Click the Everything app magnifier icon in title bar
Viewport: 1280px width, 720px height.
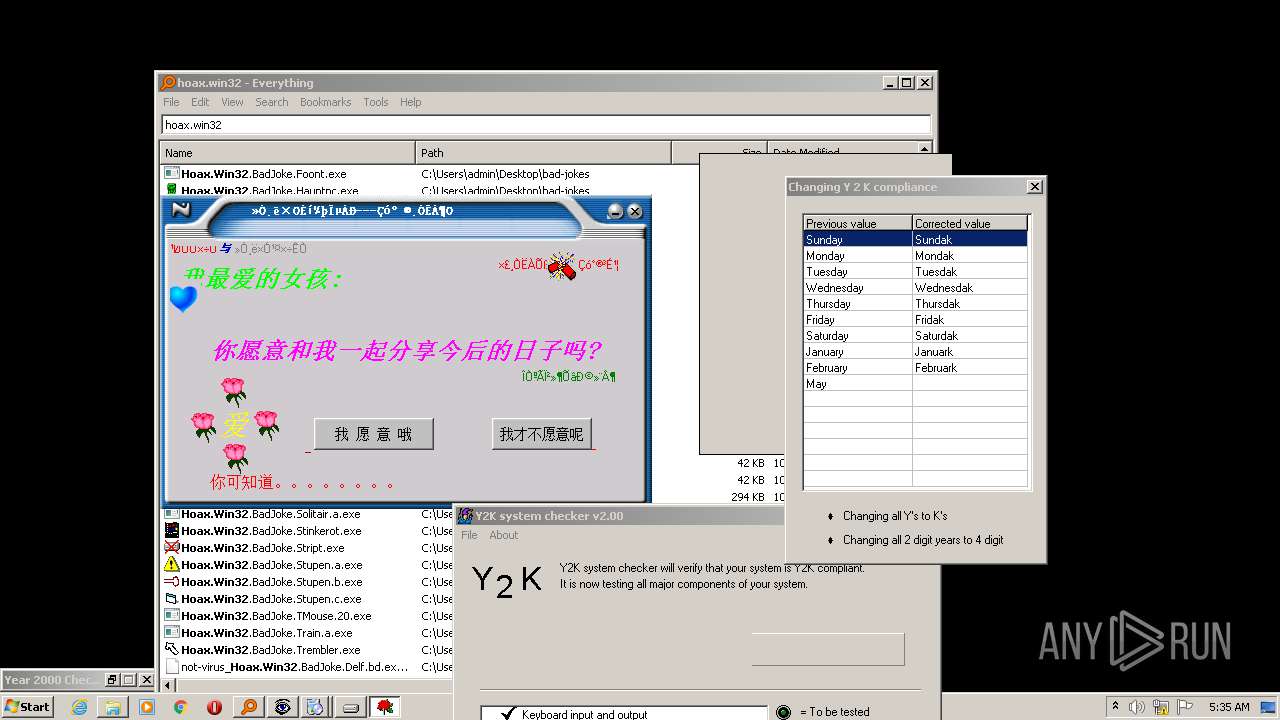click(169, 83)
